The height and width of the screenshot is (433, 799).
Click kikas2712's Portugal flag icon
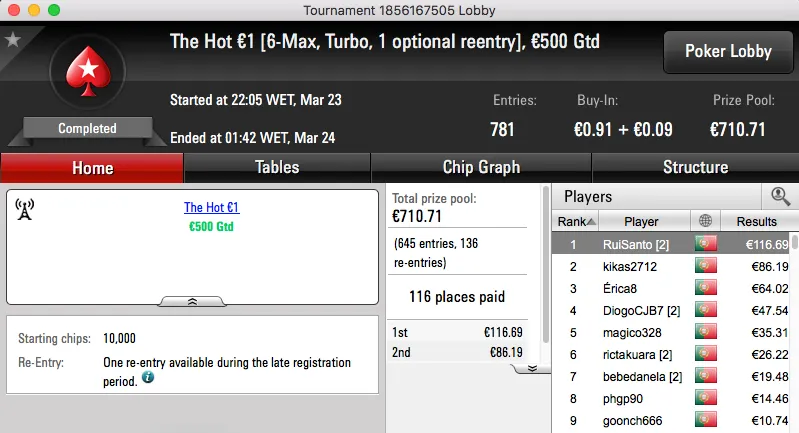[x=707, y=266]
